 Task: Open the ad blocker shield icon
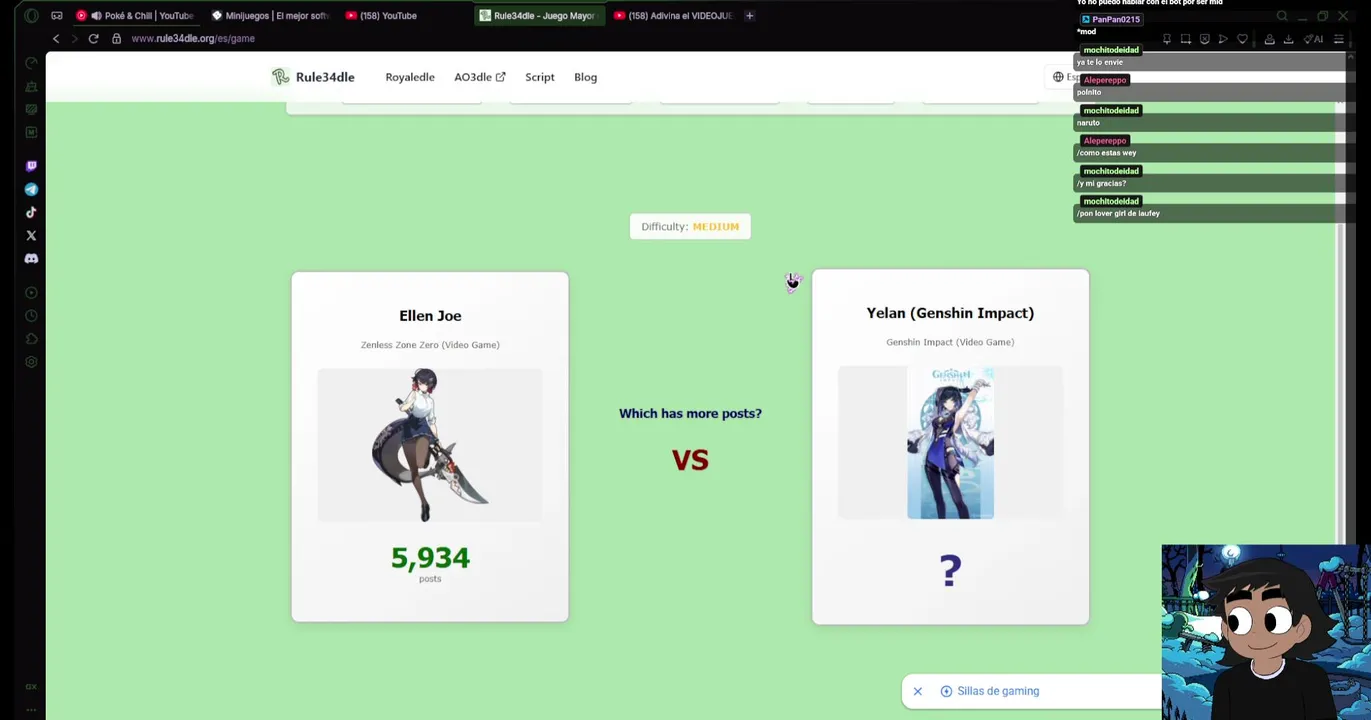(1205, 39)
